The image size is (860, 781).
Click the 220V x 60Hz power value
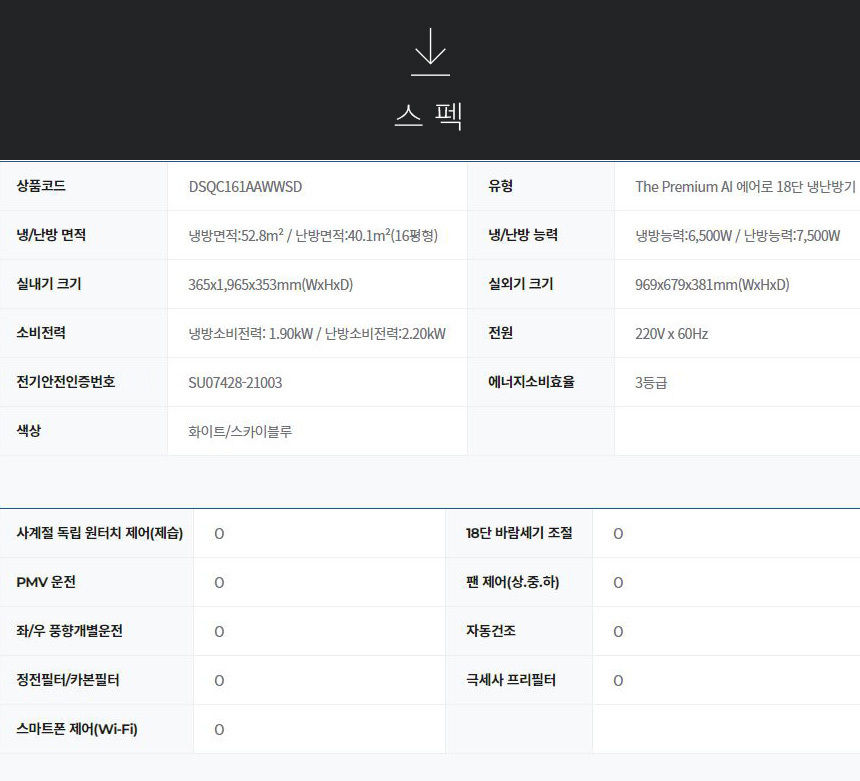tap(671, 334)
